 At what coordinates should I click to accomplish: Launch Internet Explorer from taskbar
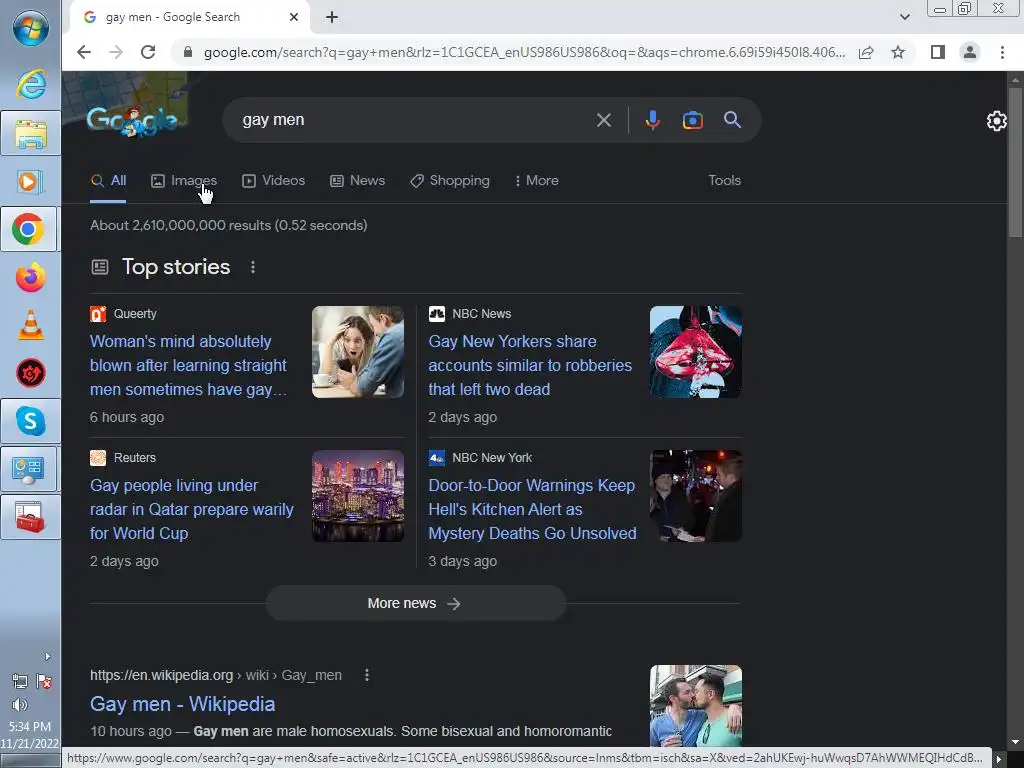pyautogui.click(x=31, y=85)
